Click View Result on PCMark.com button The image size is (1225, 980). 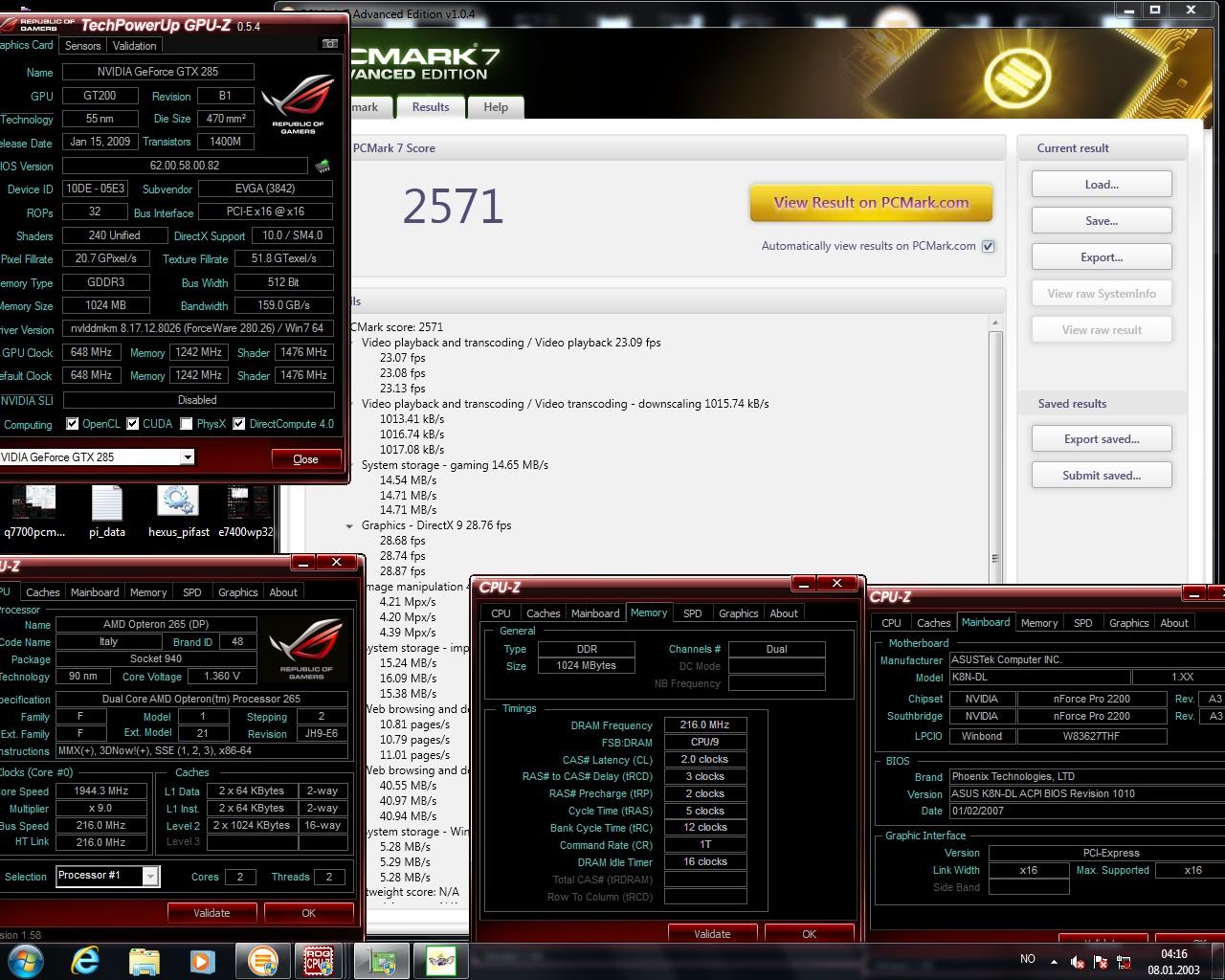click(871, 203)
